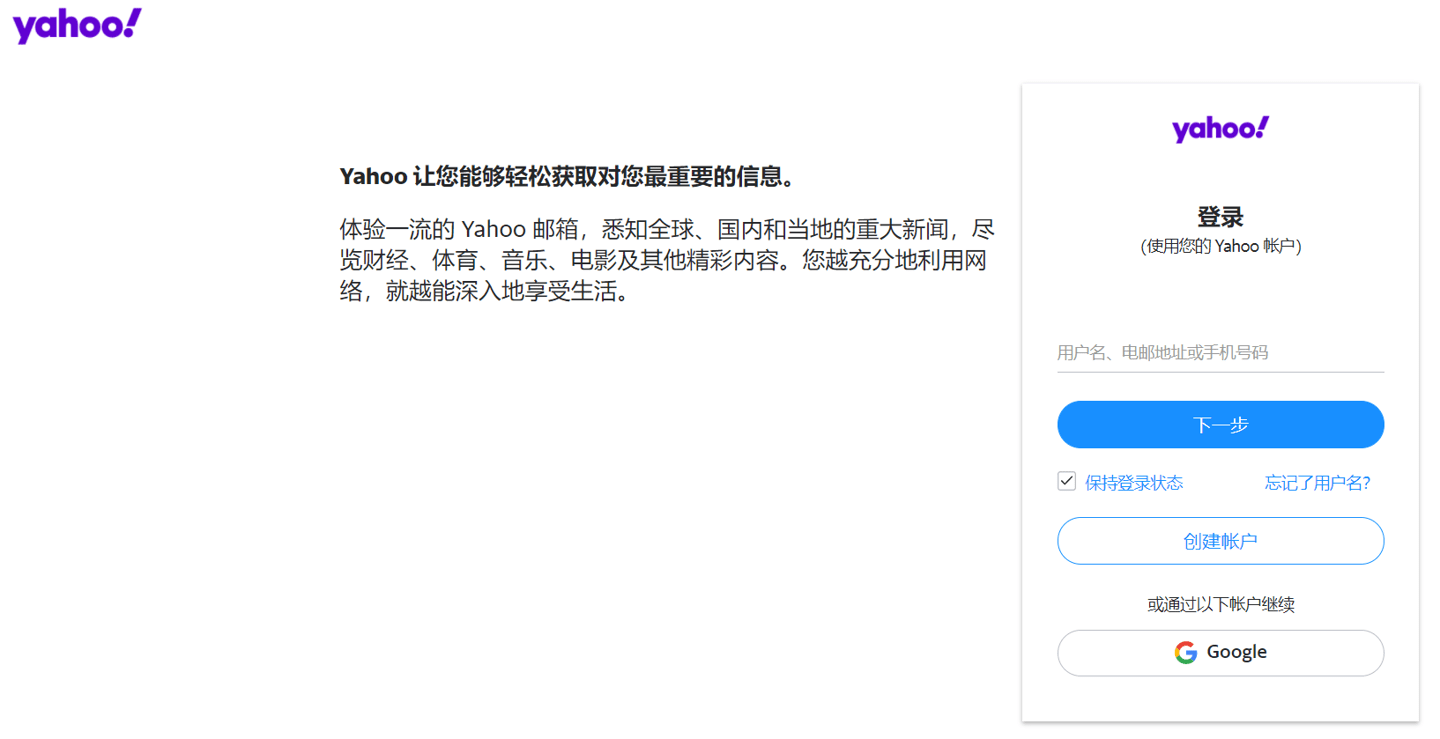The image size is (1440, 739).
Task: Select the small Yahoo emblem above 使用您的 Yahoo 帐户
Action: [x=1219, y=128]
